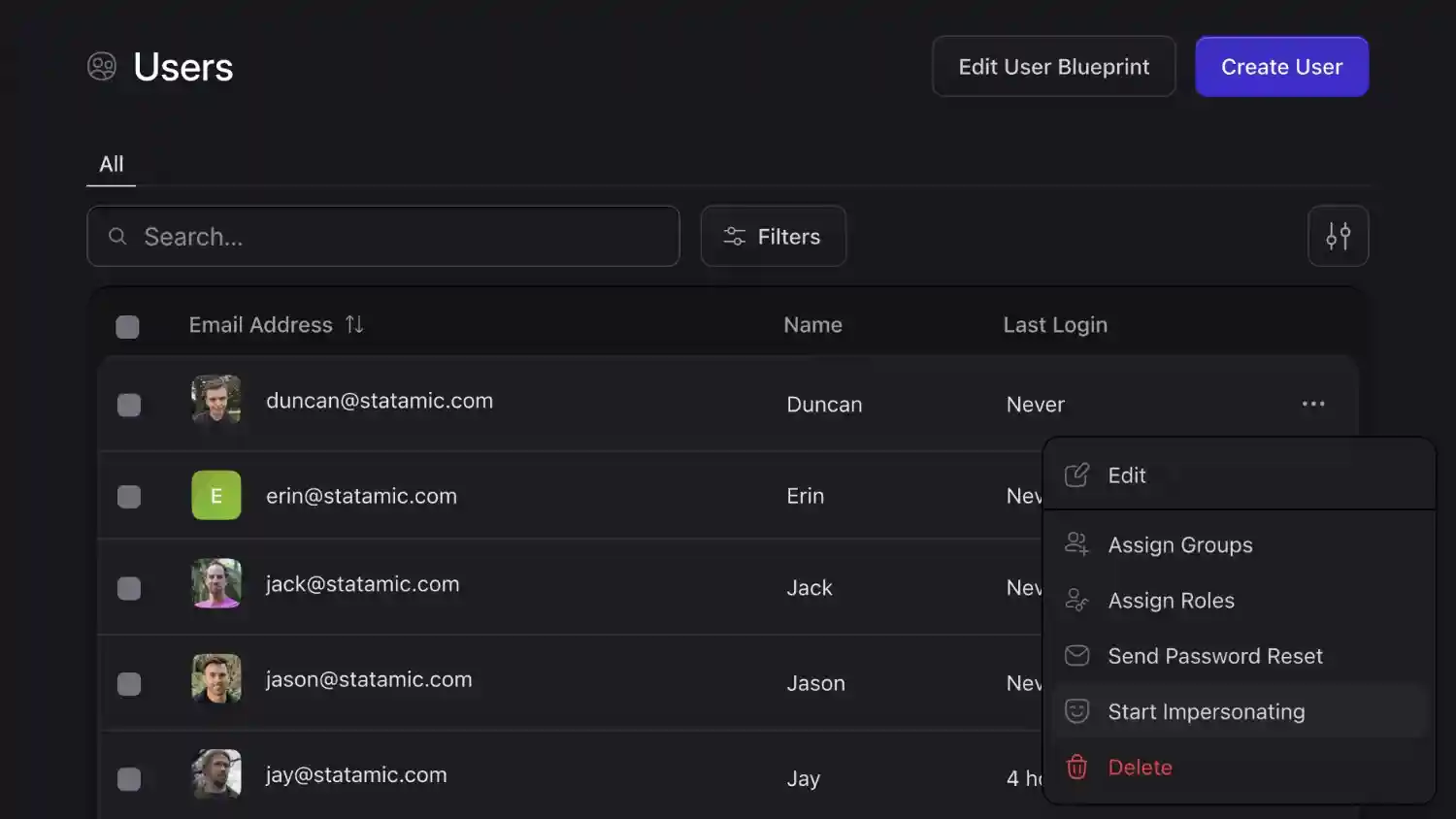Click the people icon beside Assign Groups
Screen dimensions: 1456x819
[x=1075, y=544]
